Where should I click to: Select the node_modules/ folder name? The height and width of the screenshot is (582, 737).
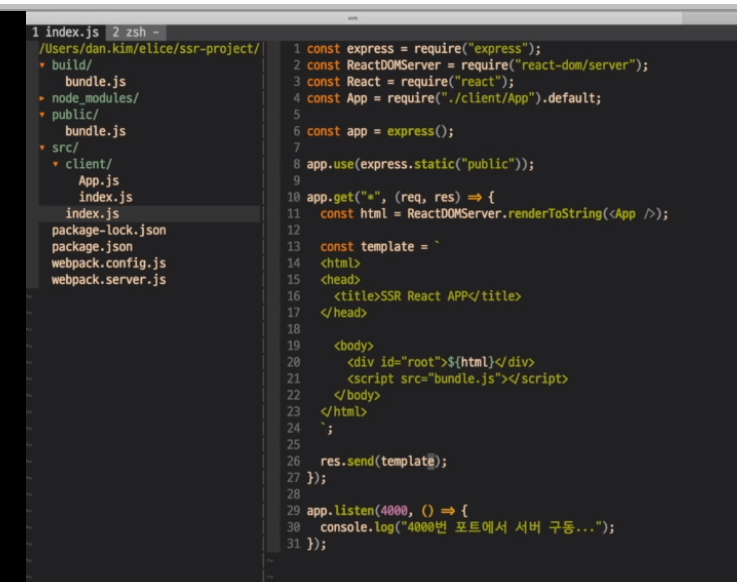(x=95, y=98)
